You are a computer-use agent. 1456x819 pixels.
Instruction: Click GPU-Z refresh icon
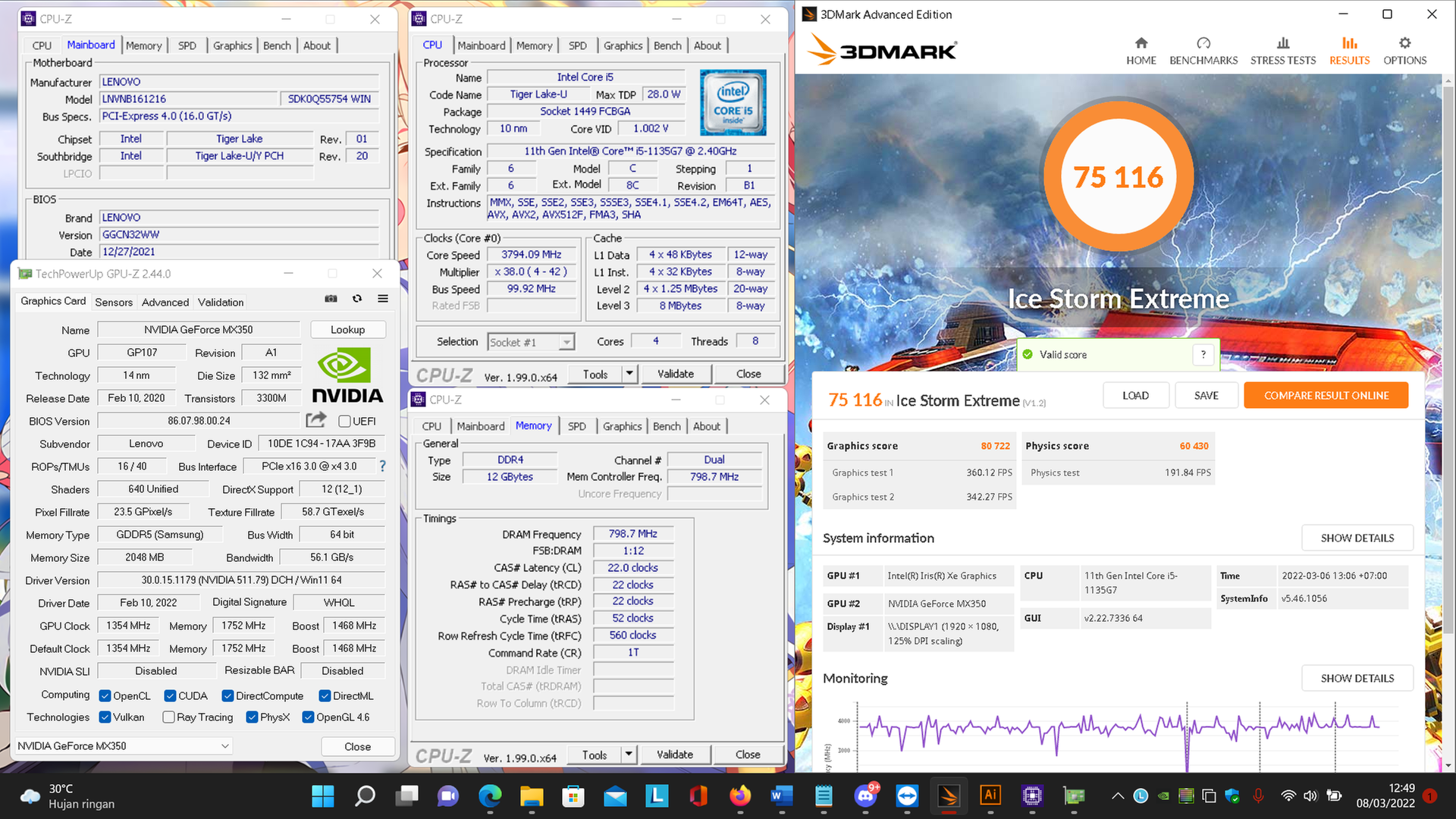coord(357,299)
